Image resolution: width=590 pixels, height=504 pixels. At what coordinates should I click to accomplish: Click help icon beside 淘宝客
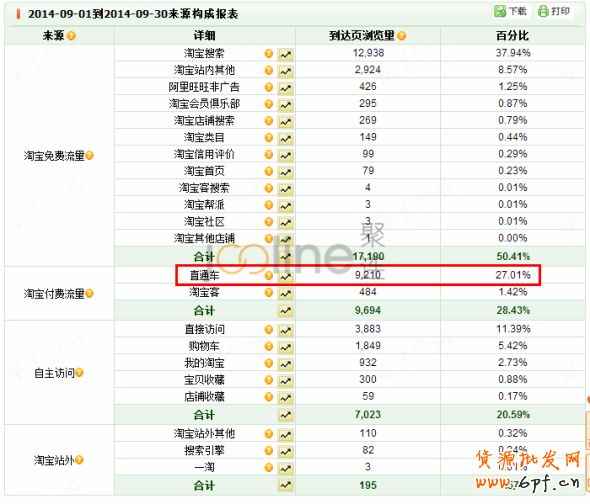click(269, 292)
